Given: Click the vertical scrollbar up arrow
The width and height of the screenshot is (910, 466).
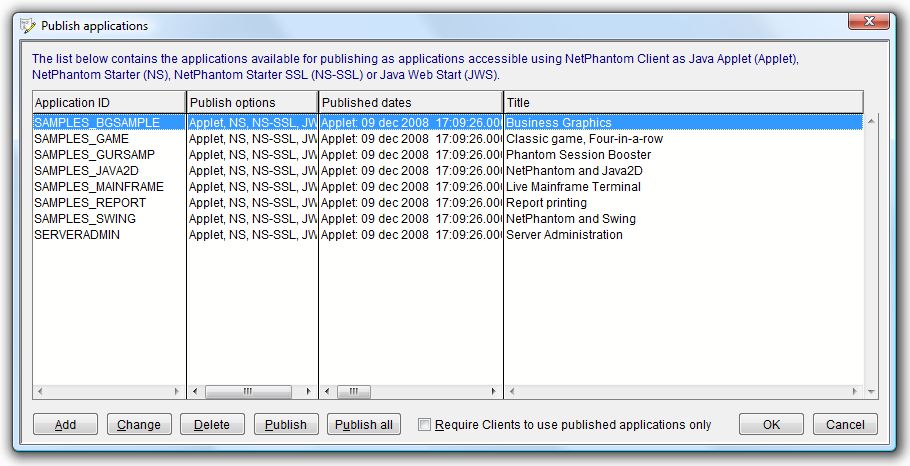Looking at the screenshot, I should tap(871, 121).
